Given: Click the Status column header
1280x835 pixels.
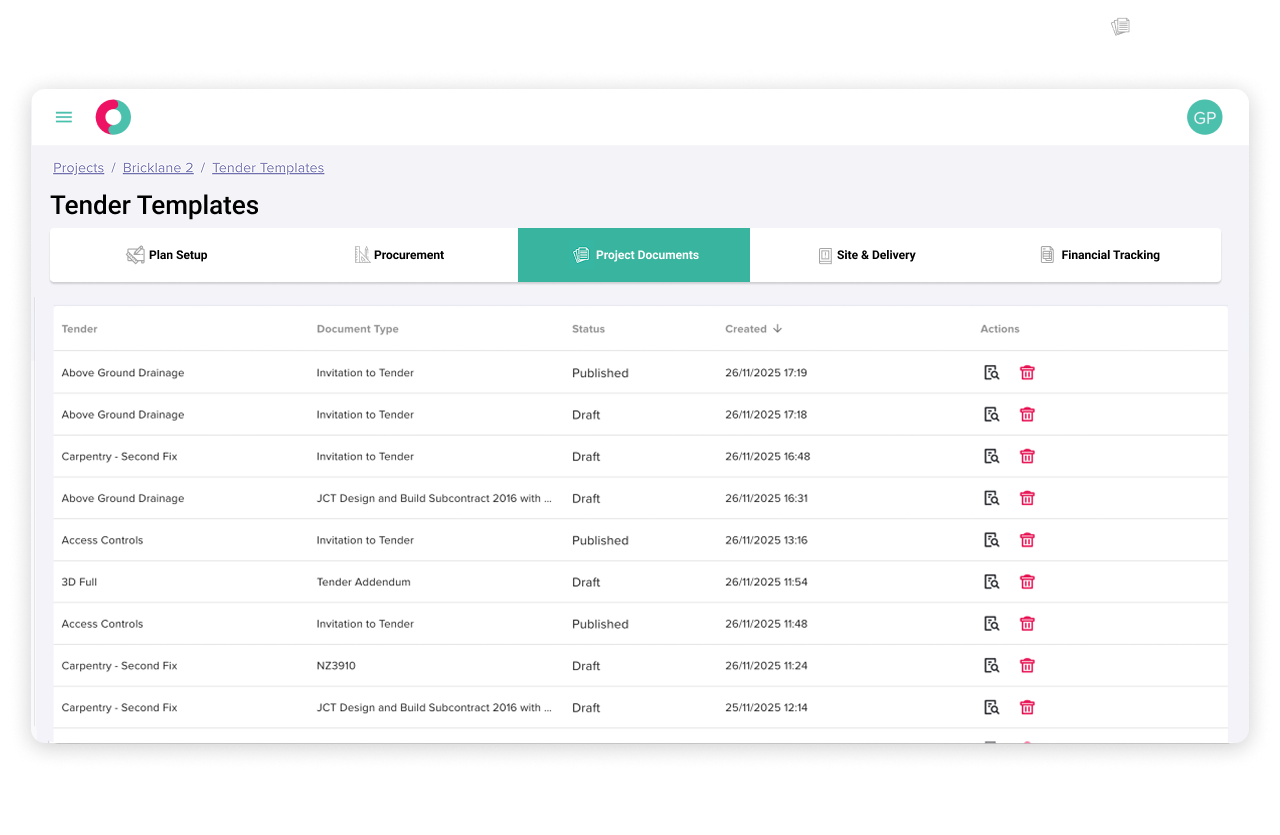Looking at the screenshot, I should (x=588, y=328).
